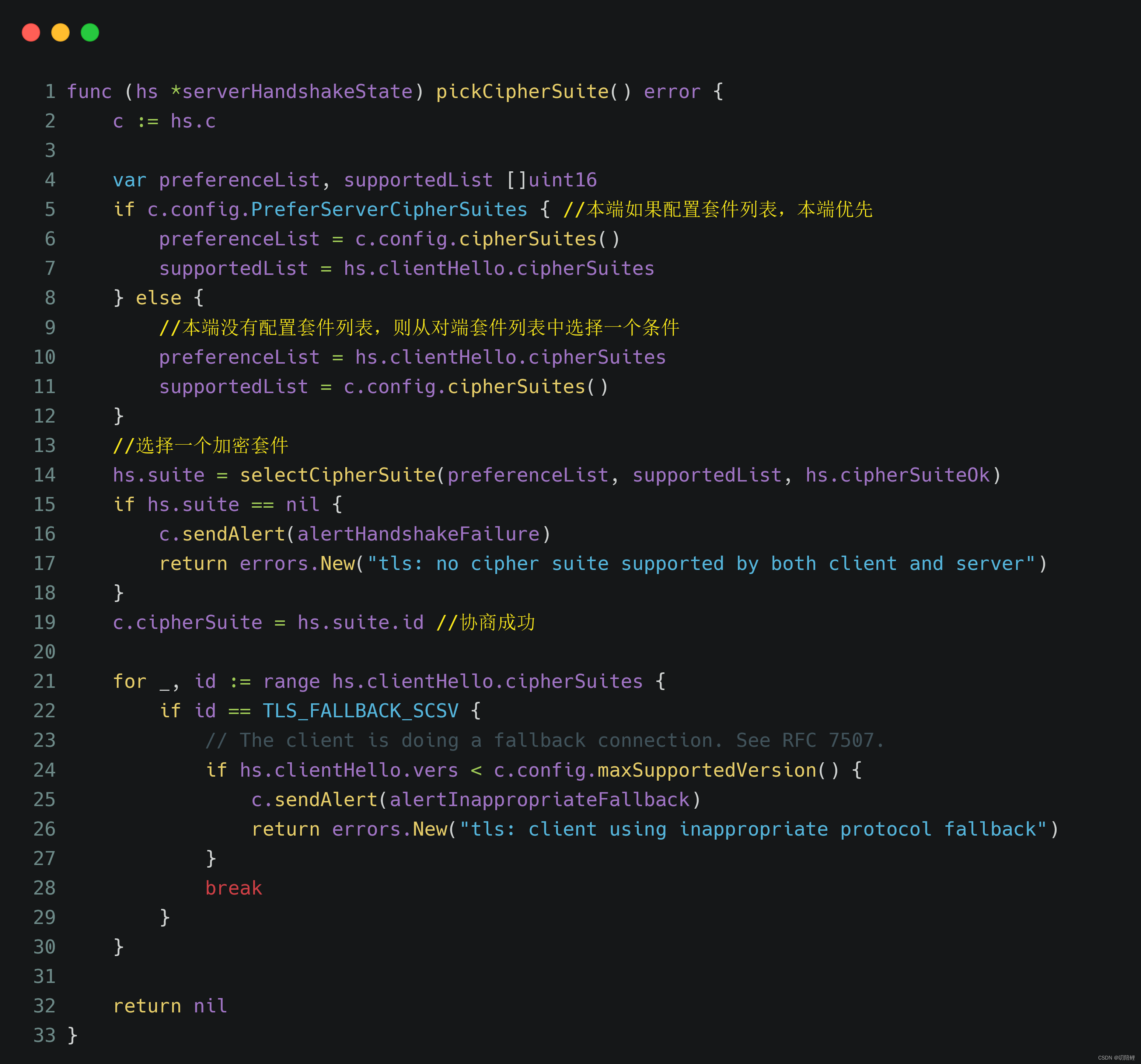
Task: Click the TLS_FALLBACK_SCSV constant
Action: [360, 711]
